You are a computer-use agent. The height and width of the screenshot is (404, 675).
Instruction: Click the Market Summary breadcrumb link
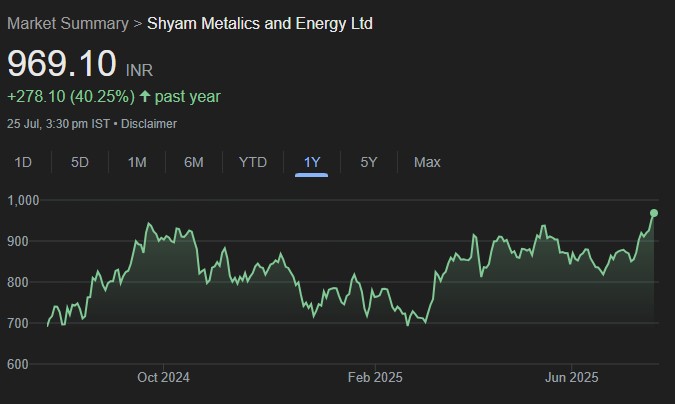68,23
